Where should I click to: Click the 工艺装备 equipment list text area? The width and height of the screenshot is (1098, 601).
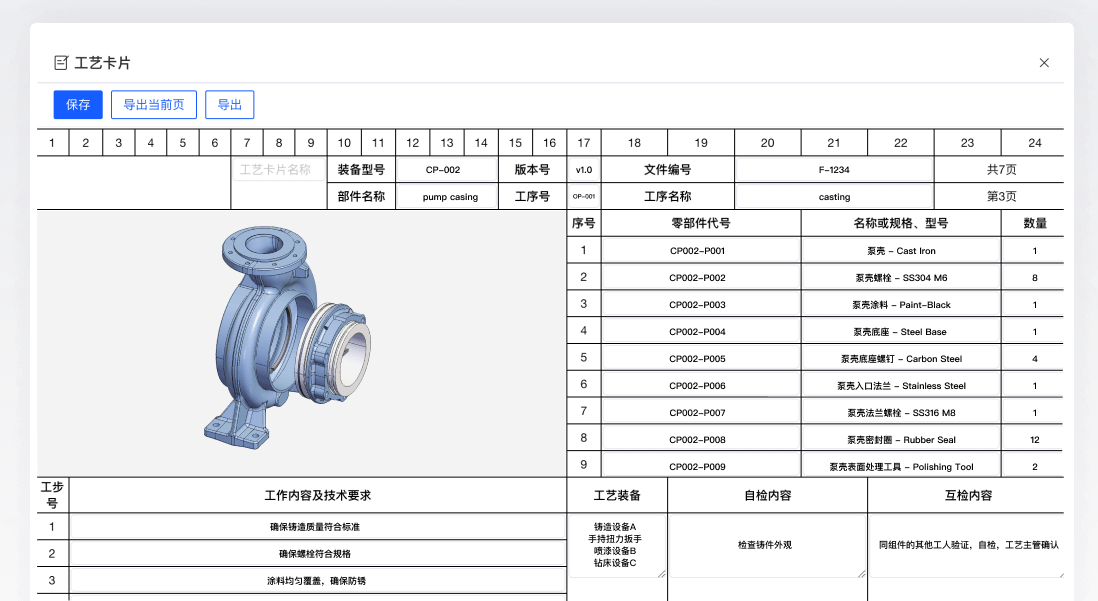[616, 546]
